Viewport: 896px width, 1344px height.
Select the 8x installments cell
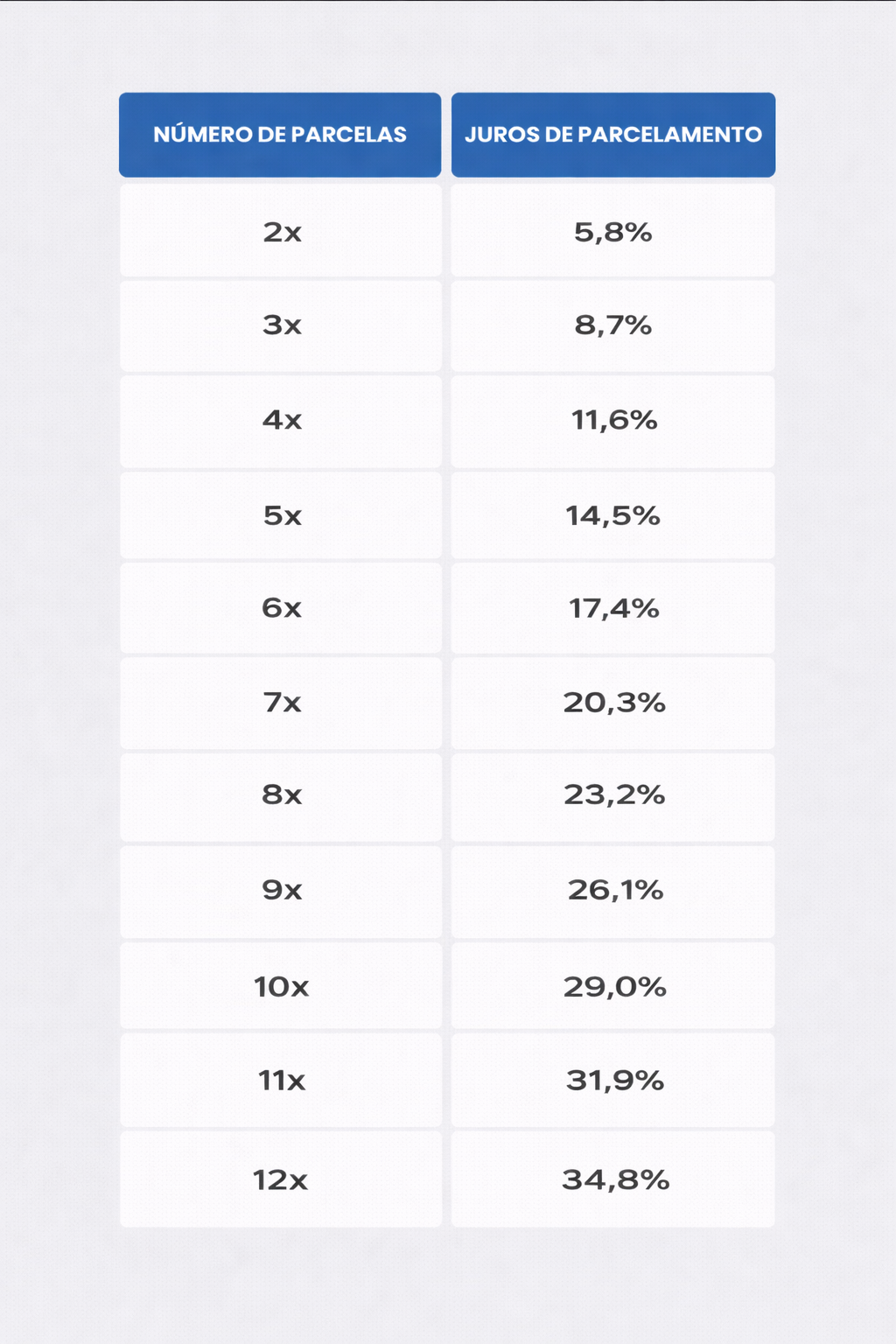[281, 795]
